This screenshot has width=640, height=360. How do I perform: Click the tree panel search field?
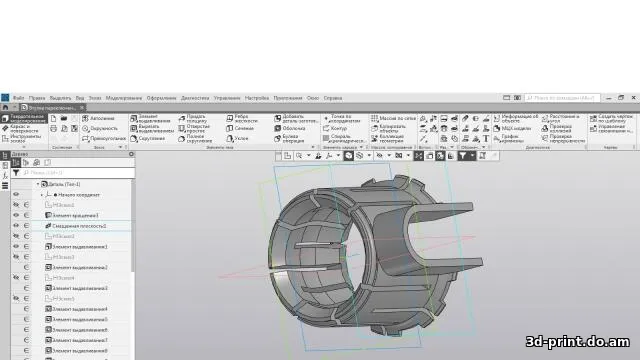point(78,173)
